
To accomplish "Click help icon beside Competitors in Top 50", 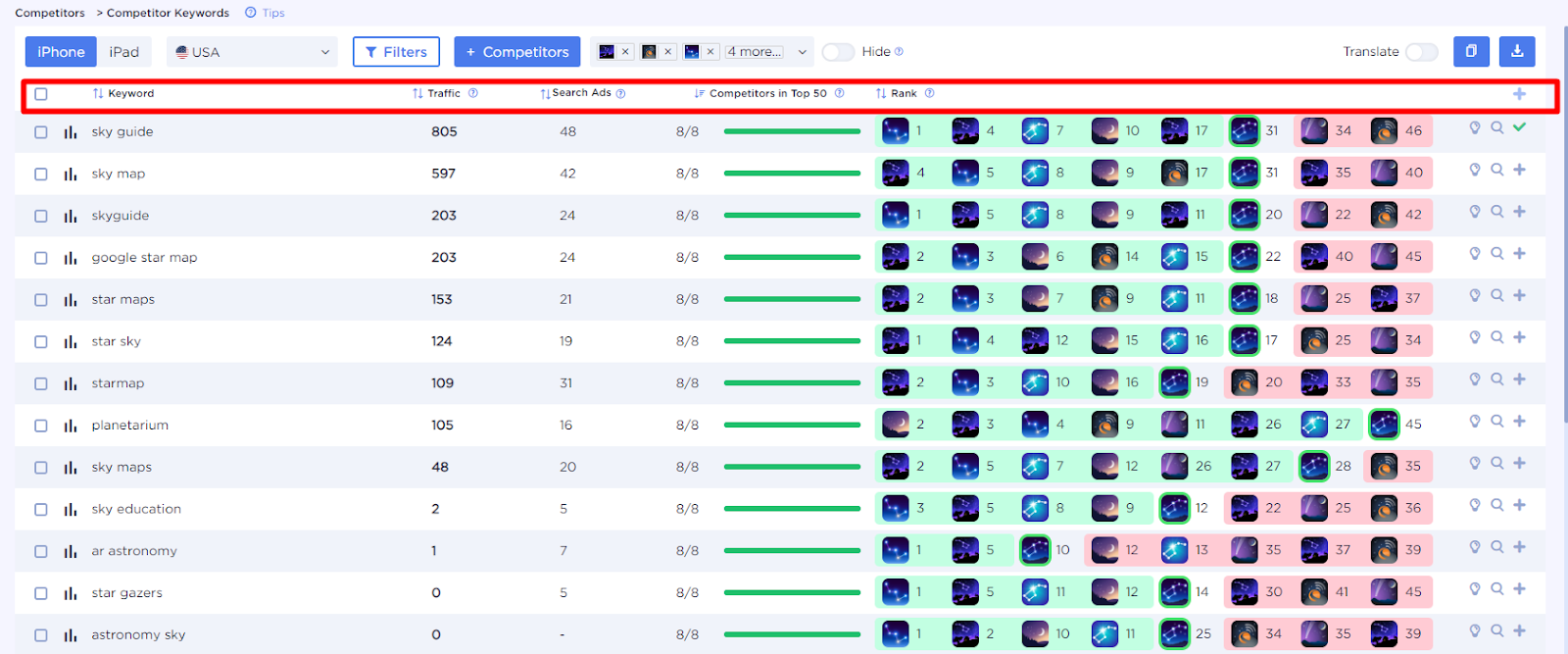I will point(839,93).
